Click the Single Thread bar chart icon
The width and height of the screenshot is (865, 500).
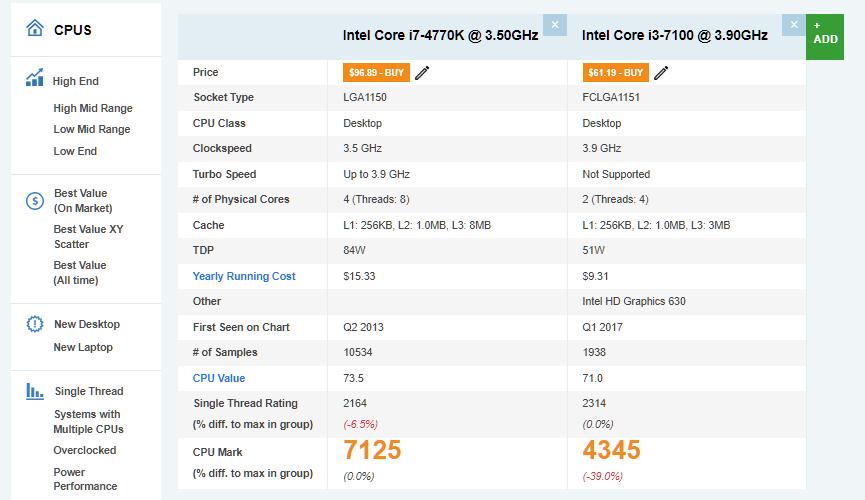pos(34,391)
